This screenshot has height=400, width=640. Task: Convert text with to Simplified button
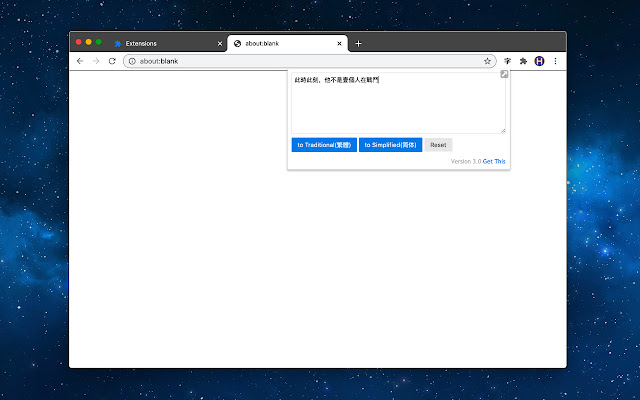pyautogui.click(x=390, y=145)
